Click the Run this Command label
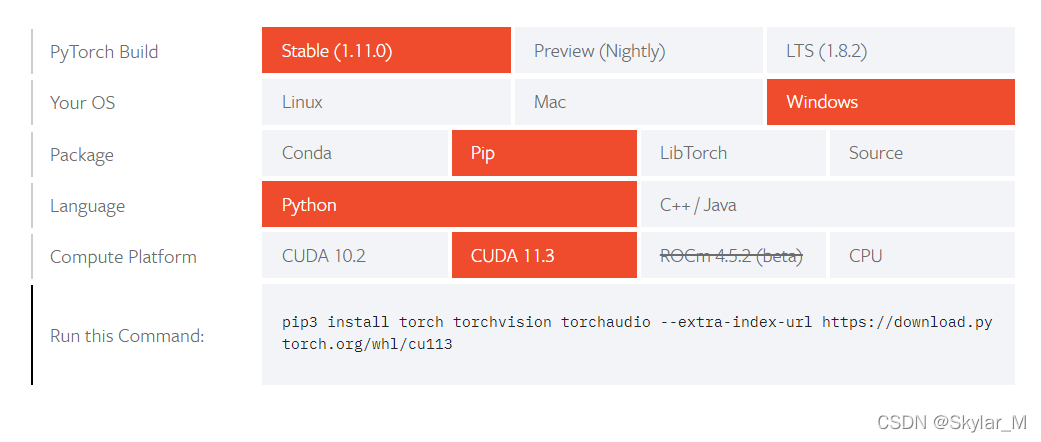 pyautogui.click(x=127, y=336)
